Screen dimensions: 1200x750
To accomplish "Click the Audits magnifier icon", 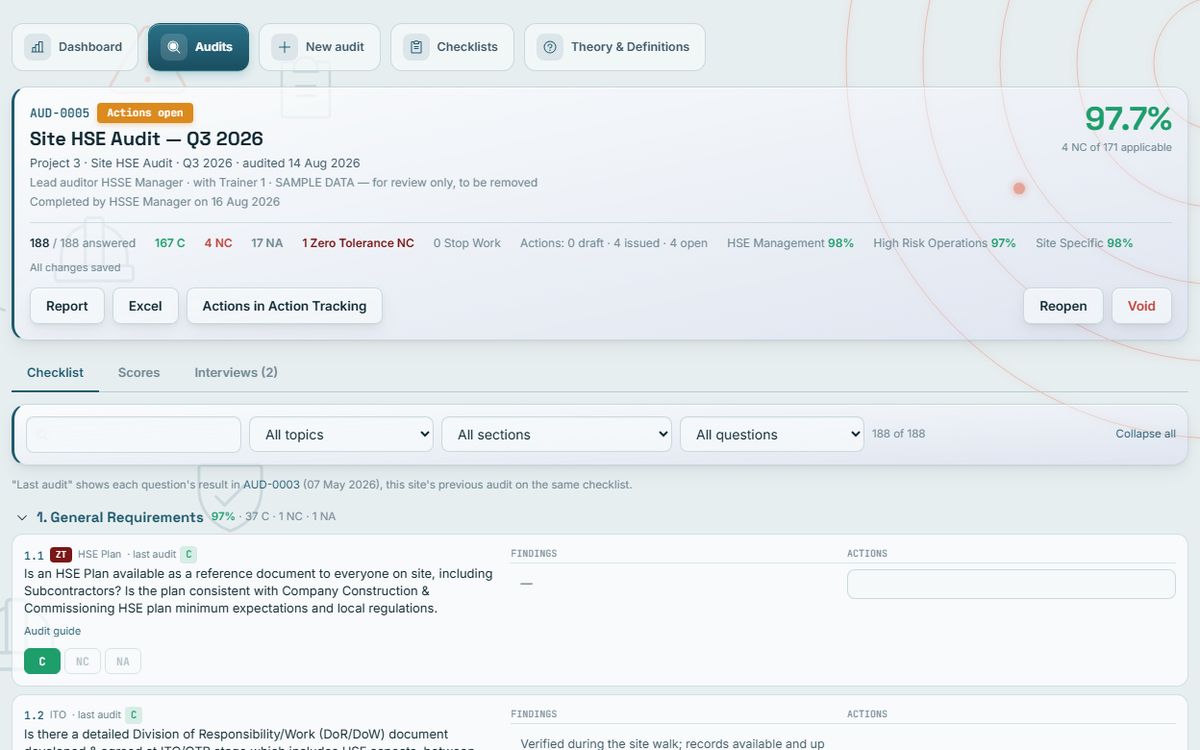I will click(x=174, y=47).
